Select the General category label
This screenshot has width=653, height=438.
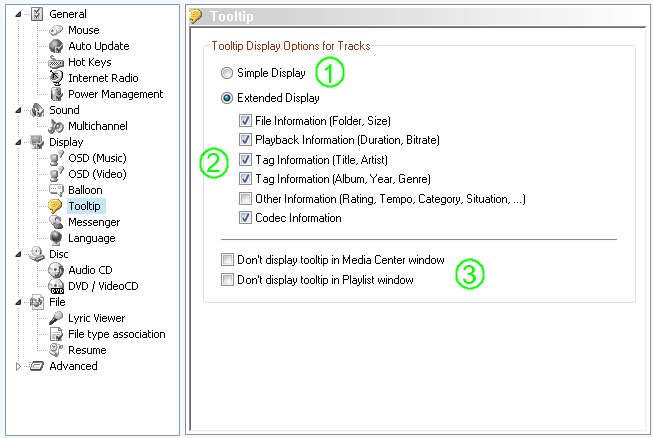68,14
